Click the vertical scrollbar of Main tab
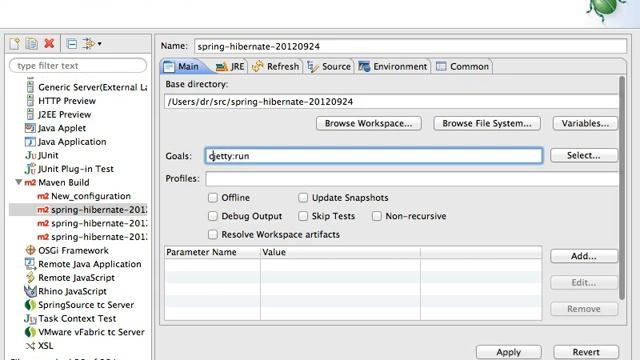640x360 pixels. pos(622,188)
